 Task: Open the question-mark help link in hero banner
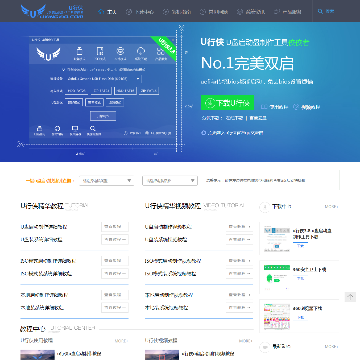click(307, 107)
